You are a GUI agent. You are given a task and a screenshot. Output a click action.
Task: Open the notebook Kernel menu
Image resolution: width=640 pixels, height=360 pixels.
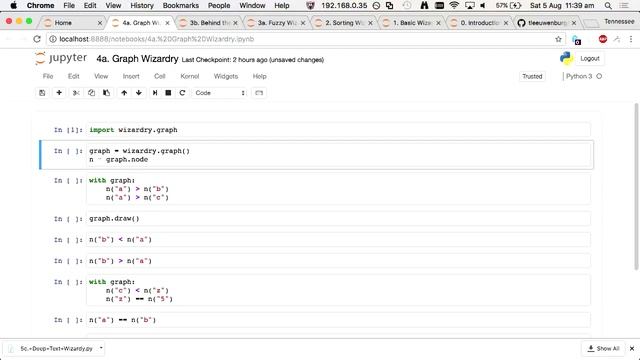190,76
